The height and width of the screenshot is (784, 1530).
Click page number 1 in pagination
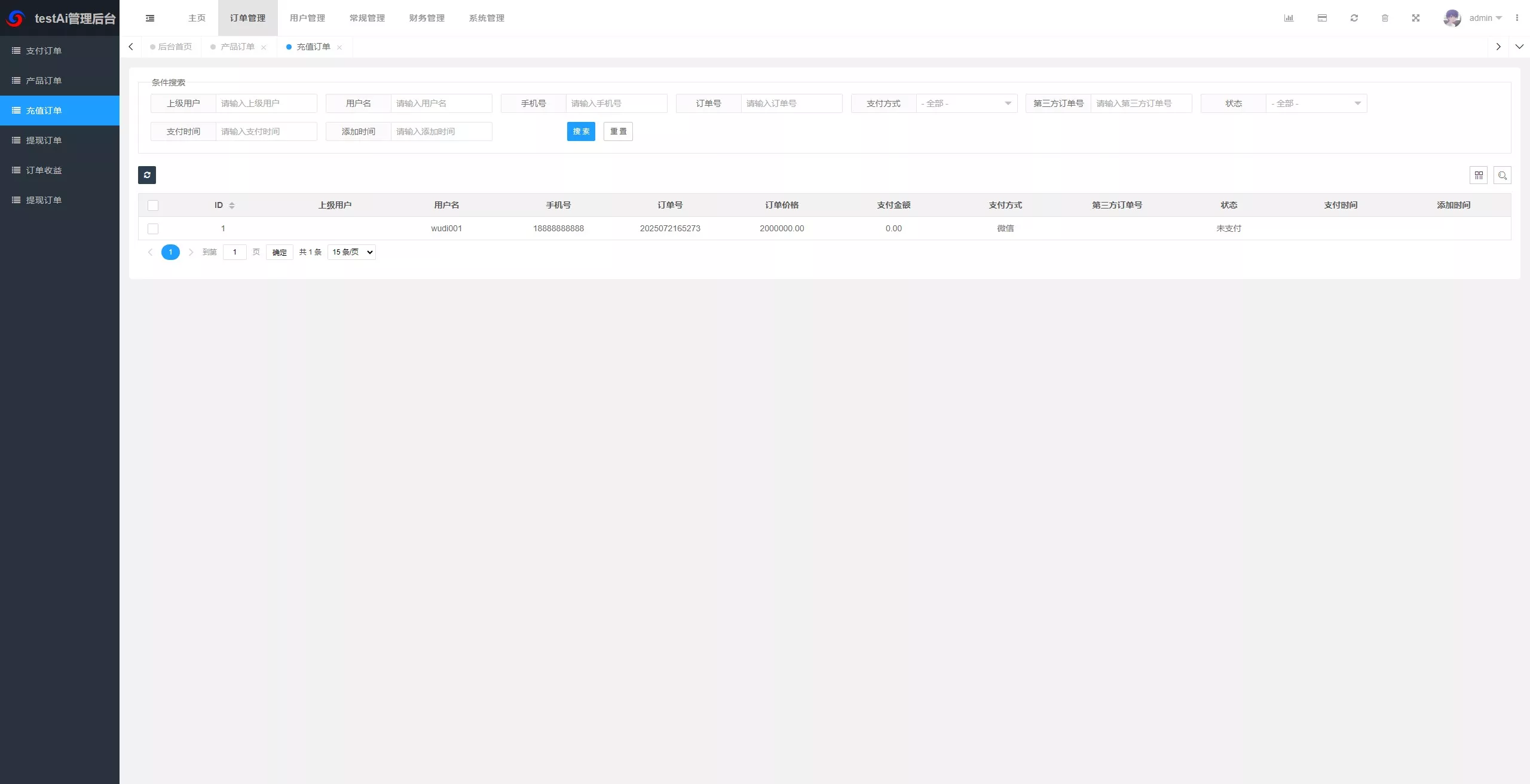pos(170,252)
